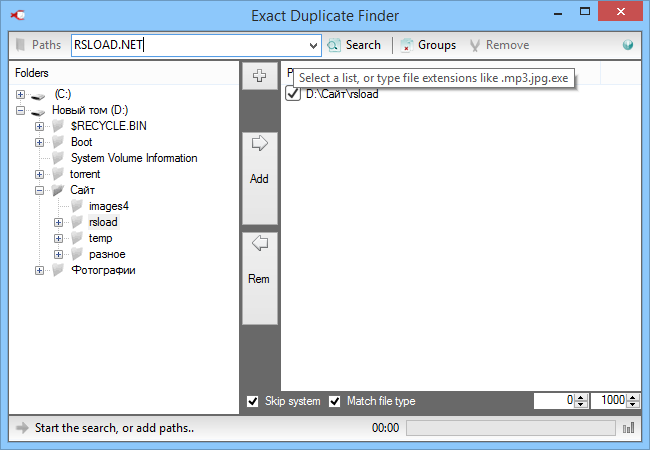The image size is (650, 450).
Task: Click the torrent folder icon
Action: coord(58,174)
